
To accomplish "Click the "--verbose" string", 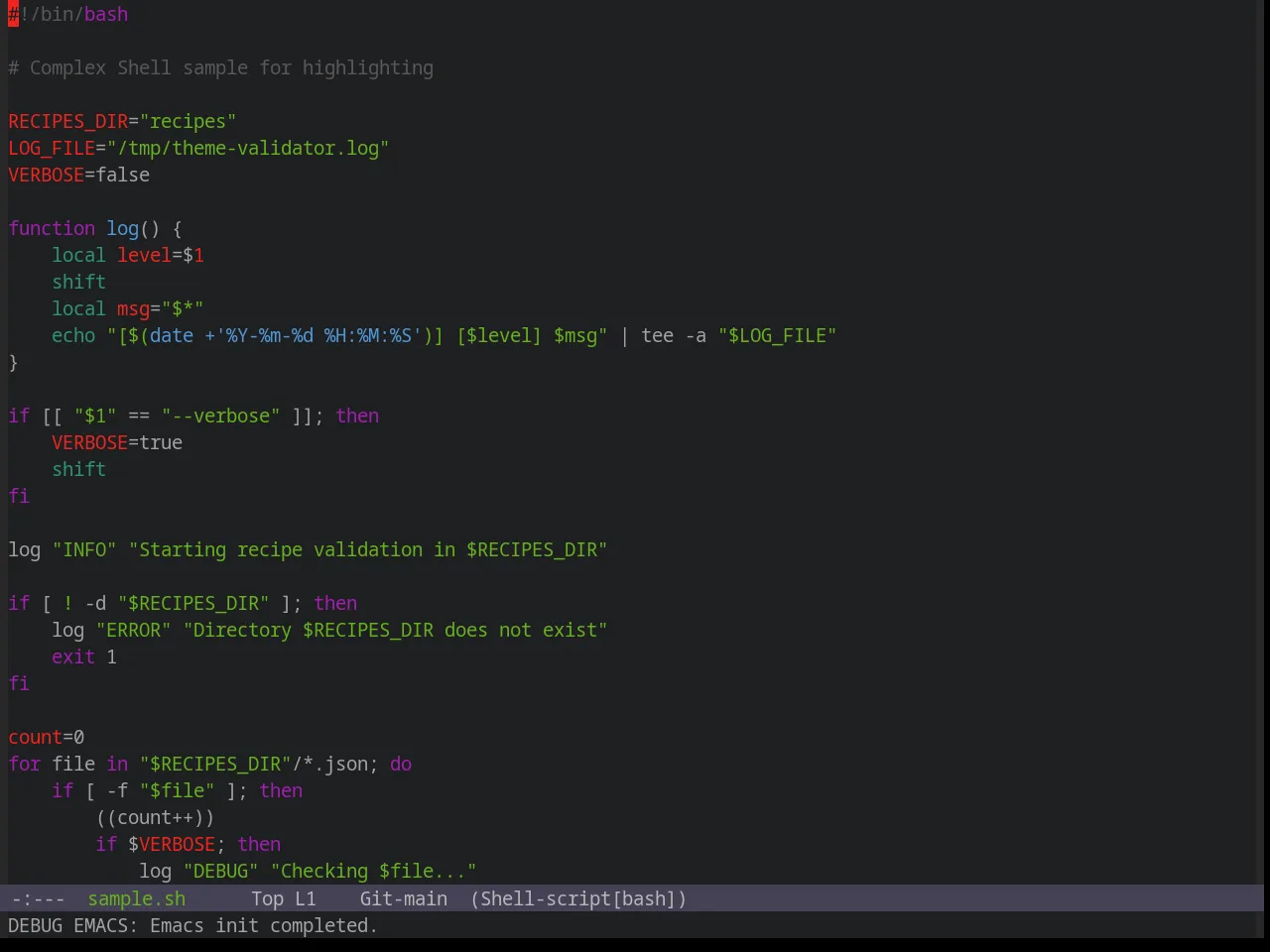I will point(220,416).
